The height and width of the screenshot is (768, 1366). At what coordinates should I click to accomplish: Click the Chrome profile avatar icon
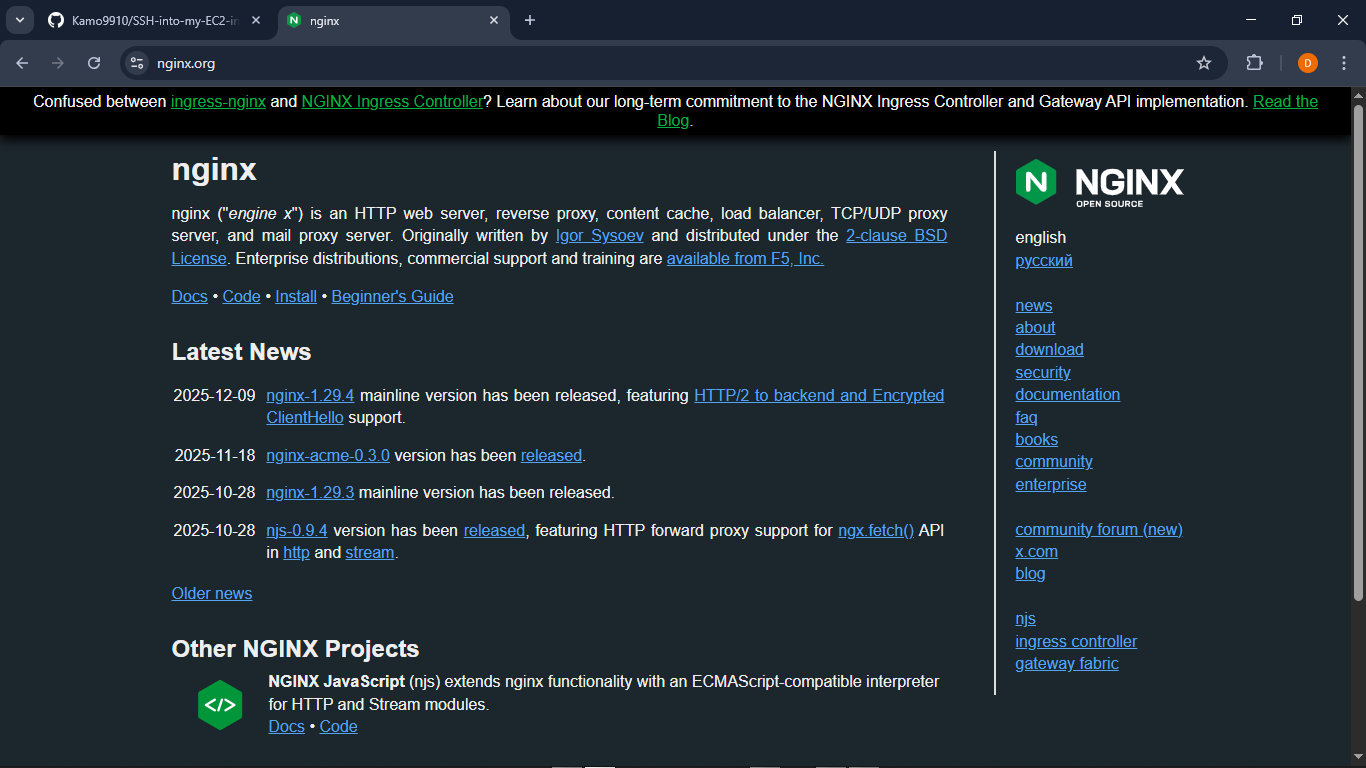click(x=1307, y=62)
